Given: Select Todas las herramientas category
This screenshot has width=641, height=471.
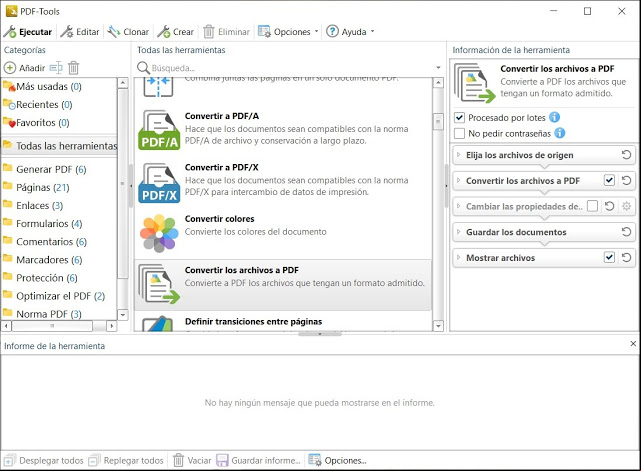Looking at the screenshot, I should coord(59,146).
